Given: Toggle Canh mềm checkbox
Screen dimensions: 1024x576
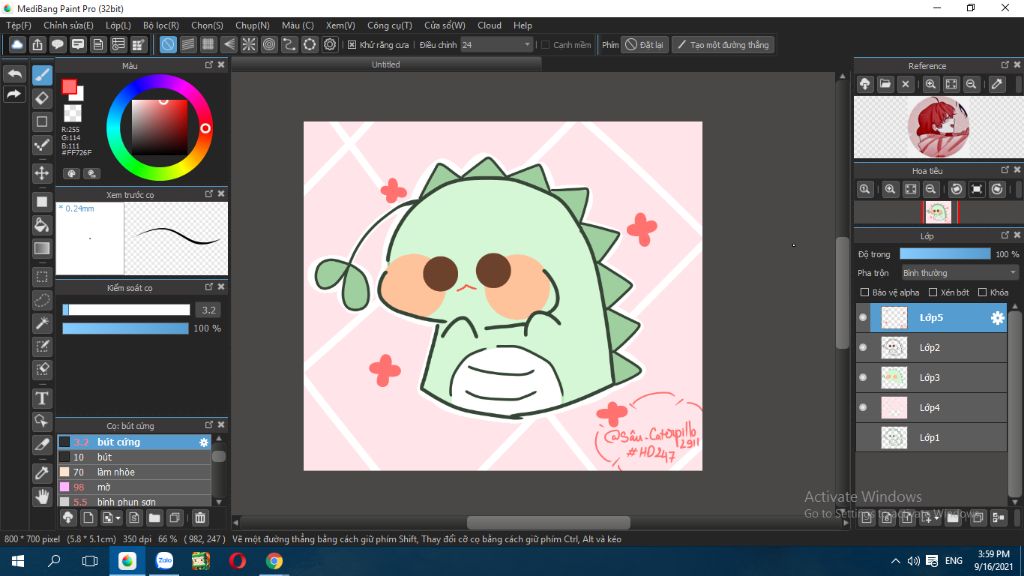Looking at the screenshot, I should click(x=545, y=45).
